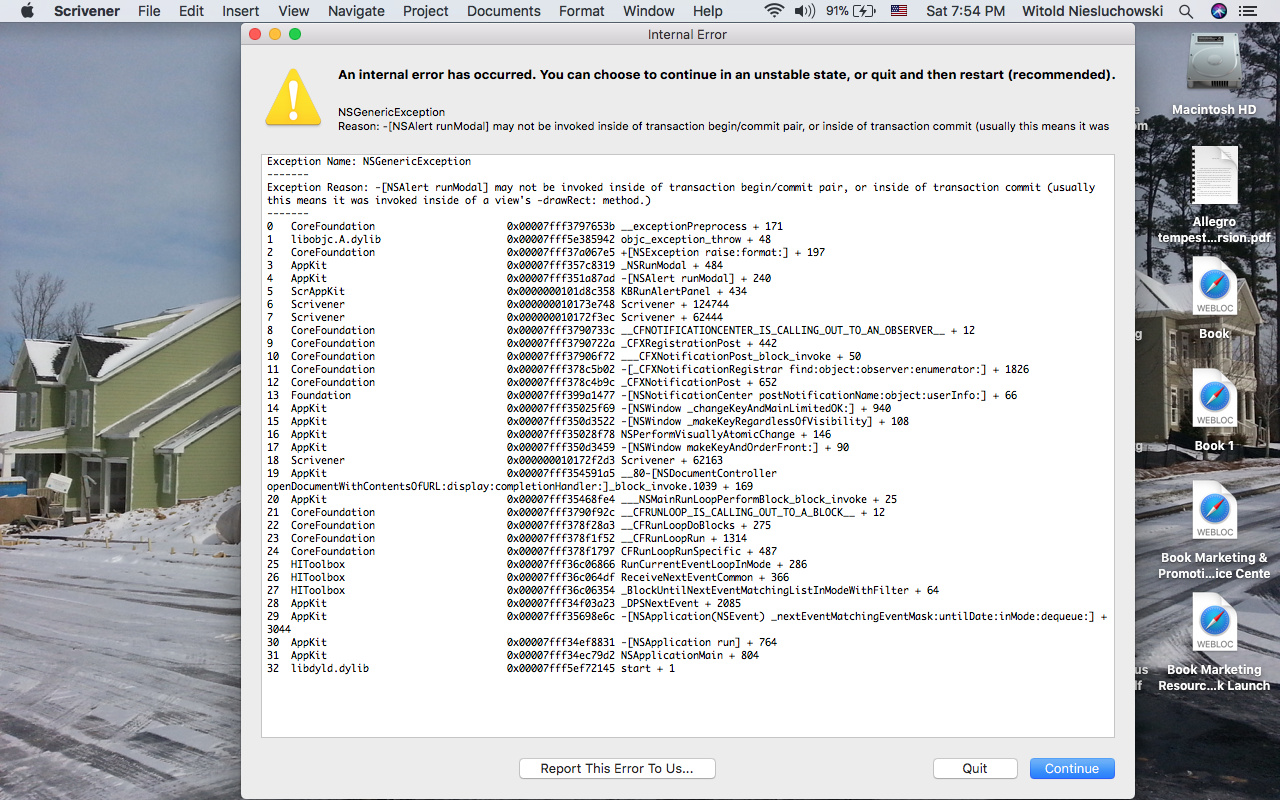This screenshot has width=1280, height=800.
Task: Open the File menu
Action: click(x=149, y=11)
